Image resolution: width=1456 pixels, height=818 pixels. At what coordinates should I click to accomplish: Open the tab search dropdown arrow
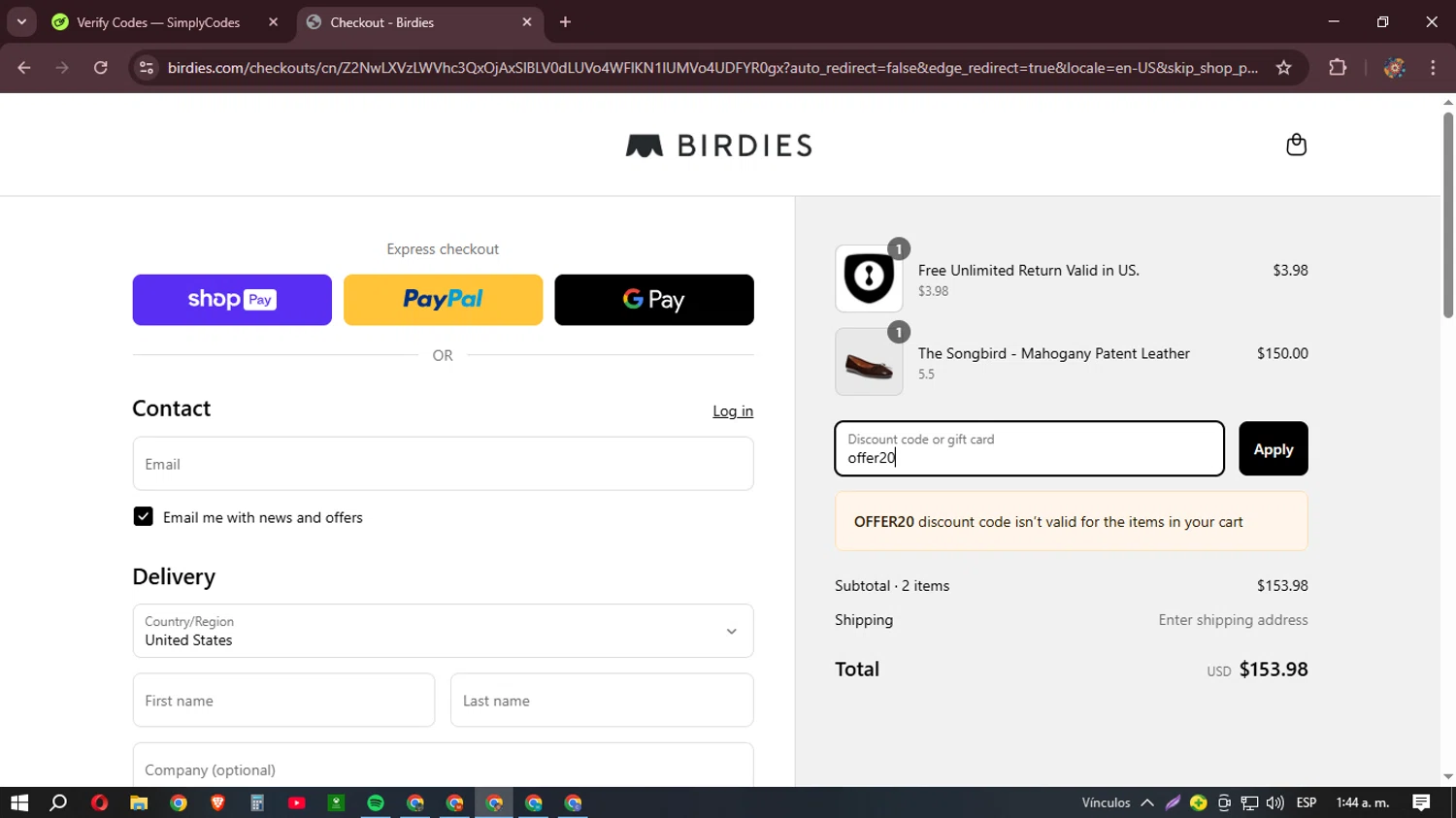pos(21,22)
